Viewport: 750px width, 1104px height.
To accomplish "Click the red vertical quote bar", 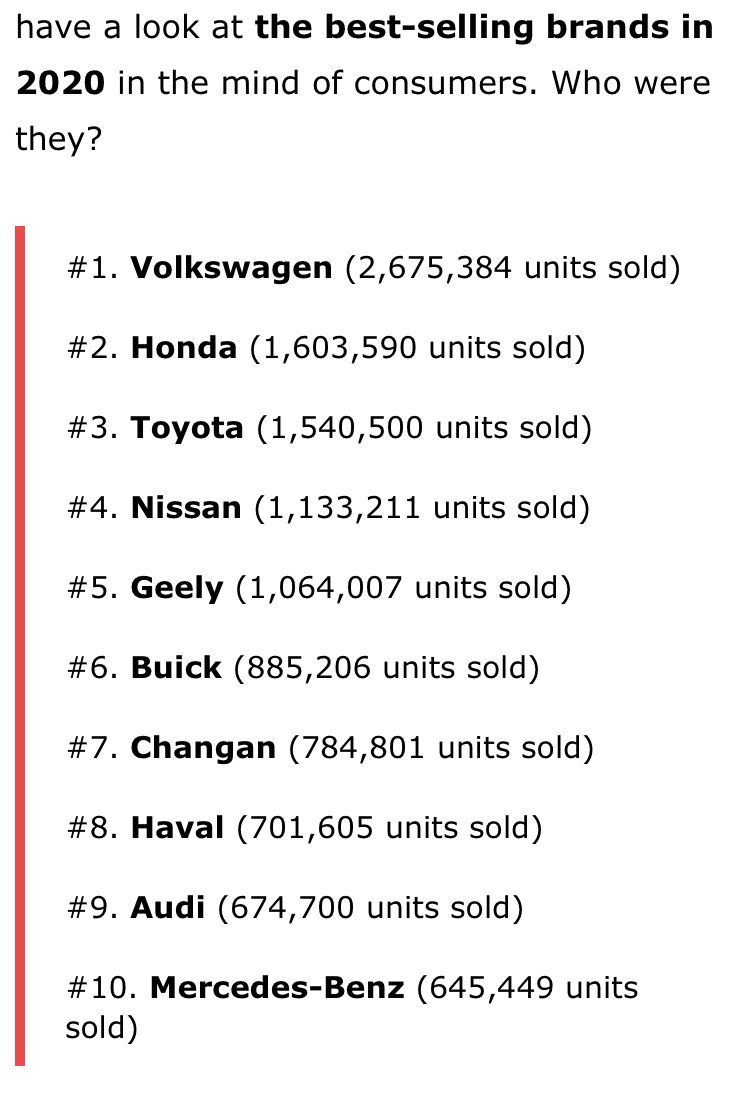I will tap(20, 646).
